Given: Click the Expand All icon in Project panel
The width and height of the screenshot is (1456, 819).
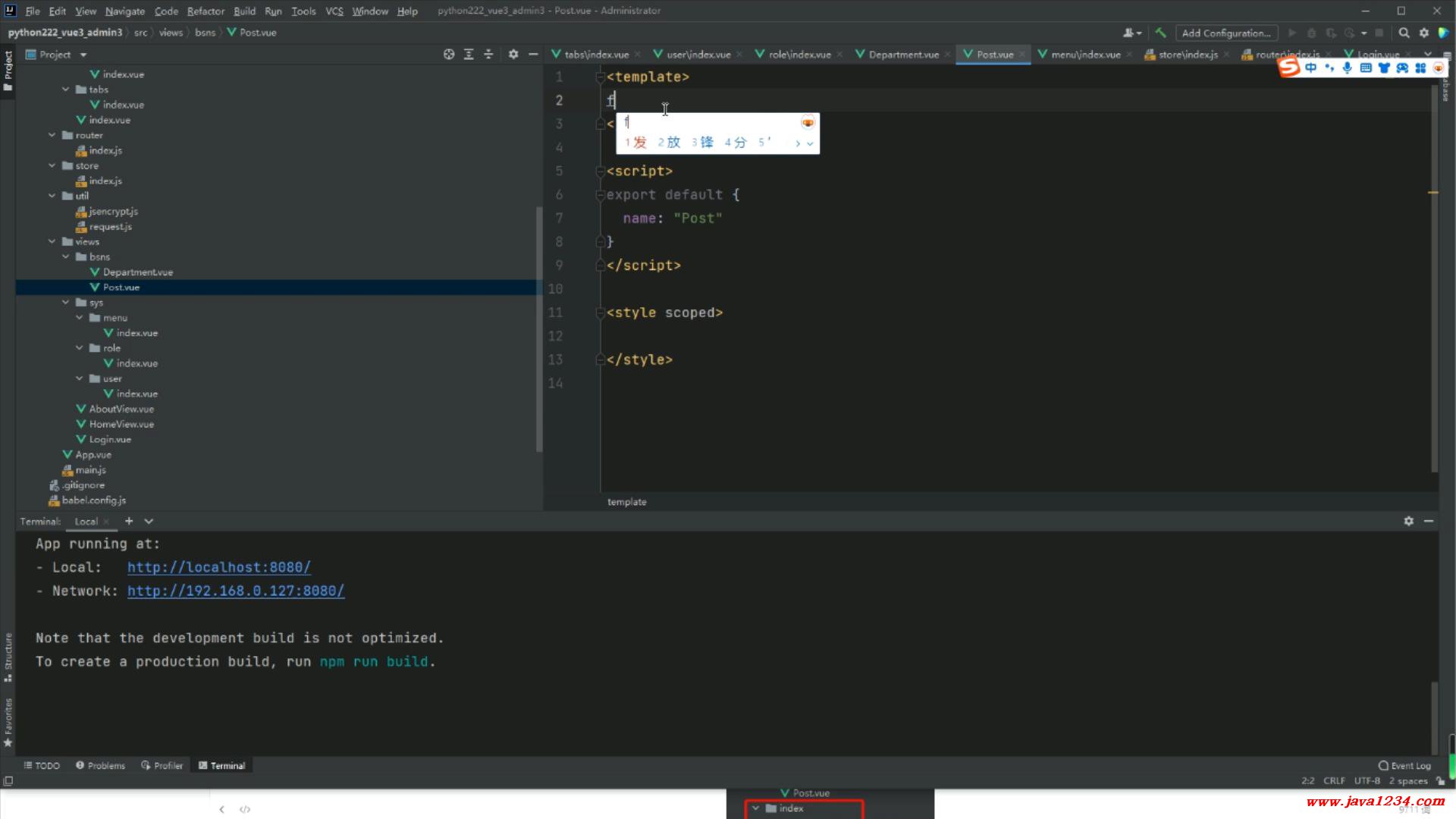Looking at the screenshot, I should tap(469, 54).
